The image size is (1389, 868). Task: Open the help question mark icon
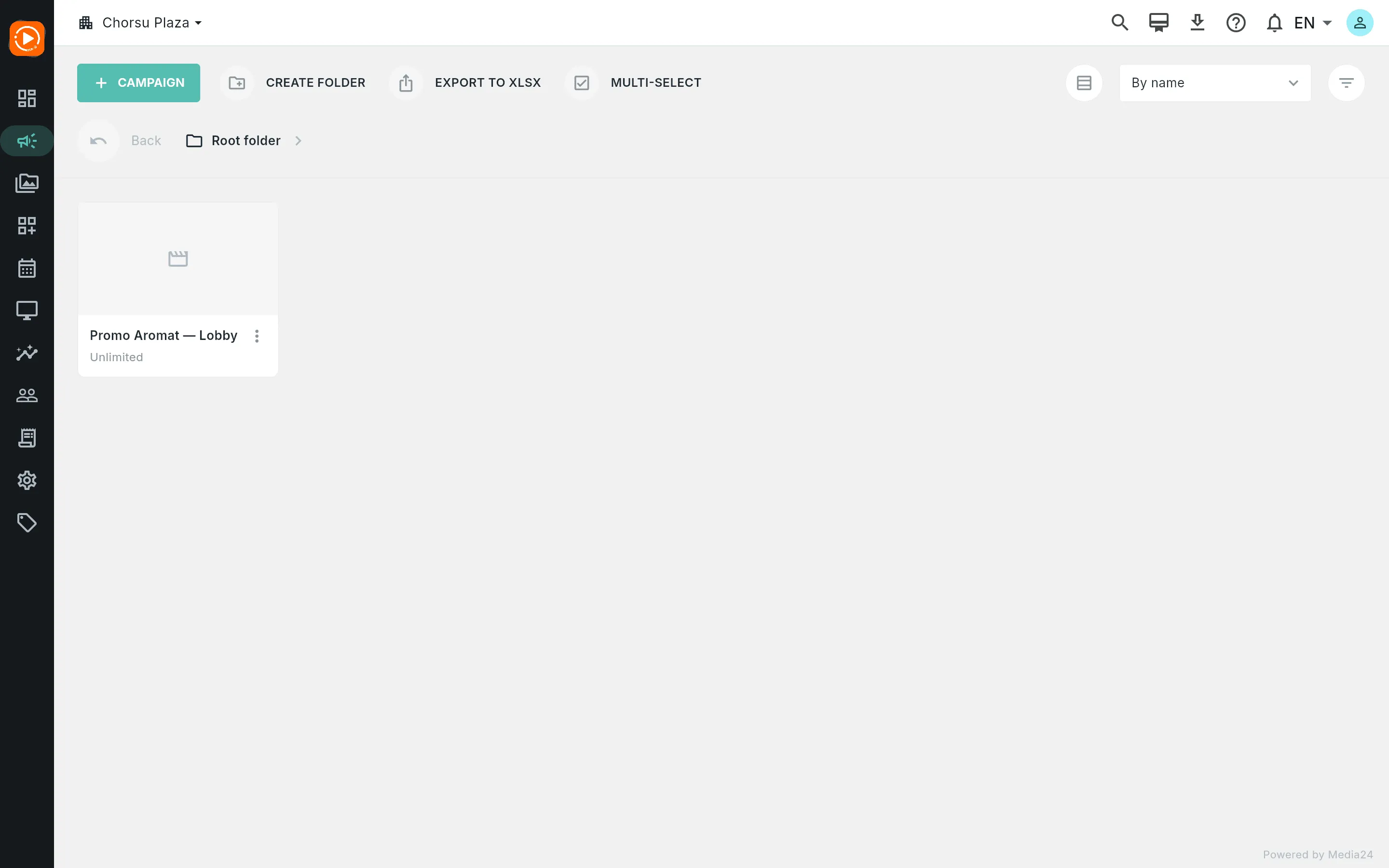pyautogui.click(x=1236, y=23)
